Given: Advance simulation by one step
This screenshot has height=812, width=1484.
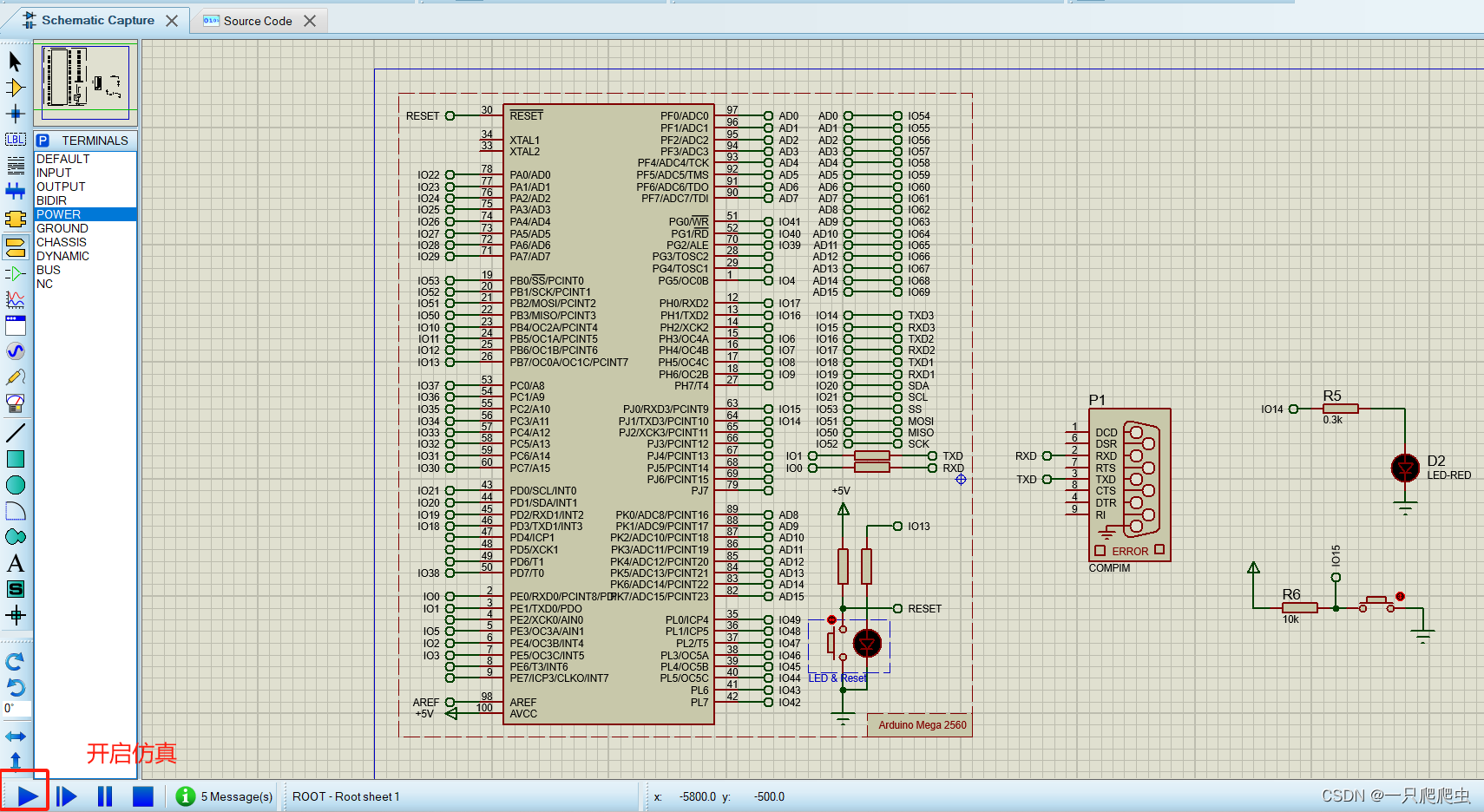Looking at the screenshot, I should (x=66, y=796).
